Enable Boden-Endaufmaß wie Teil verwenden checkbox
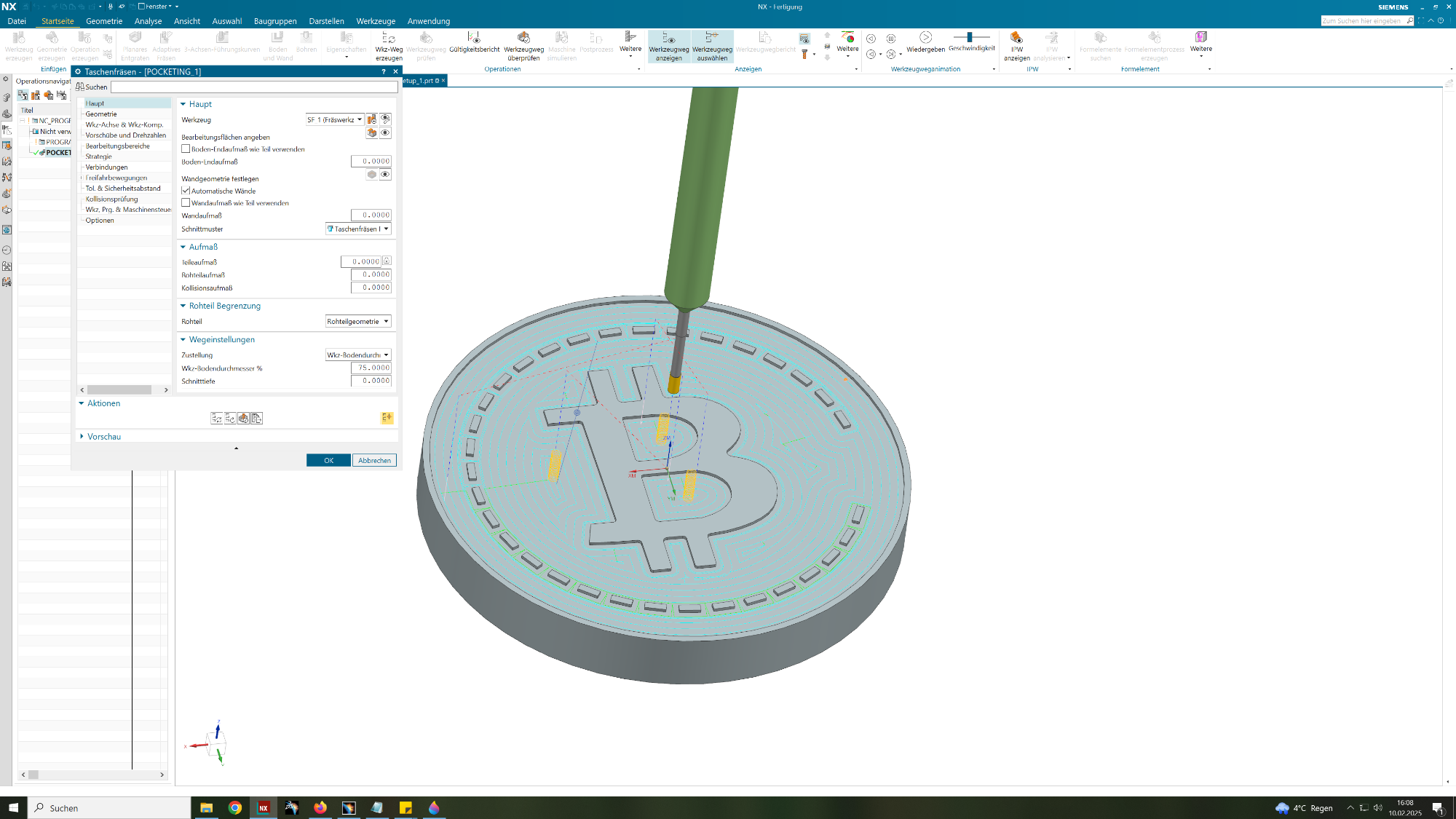This screenshot has height=819, width=1456. 186,149
